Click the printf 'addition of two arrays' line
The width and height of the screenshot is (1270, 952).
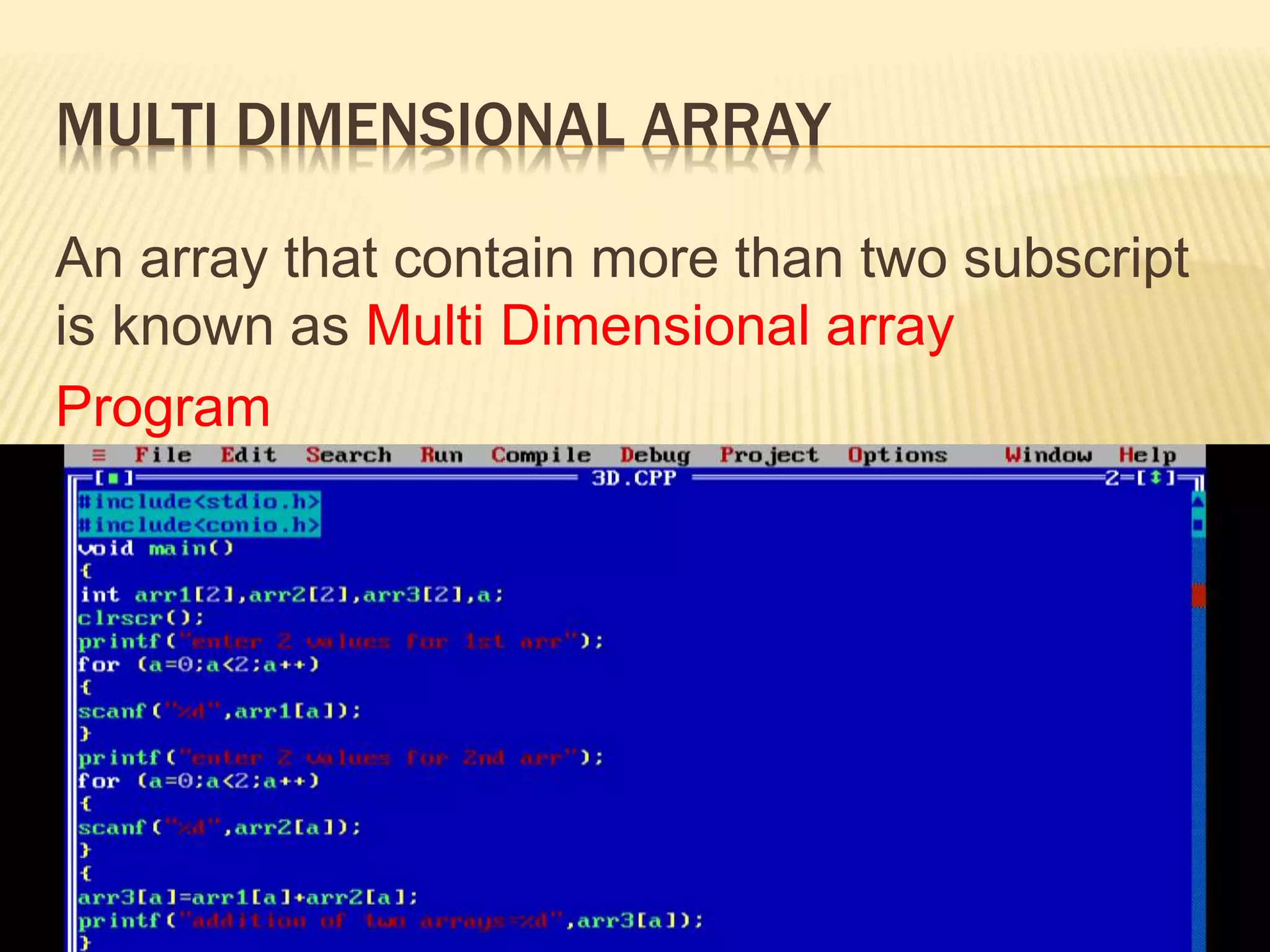tap(391, 922)
